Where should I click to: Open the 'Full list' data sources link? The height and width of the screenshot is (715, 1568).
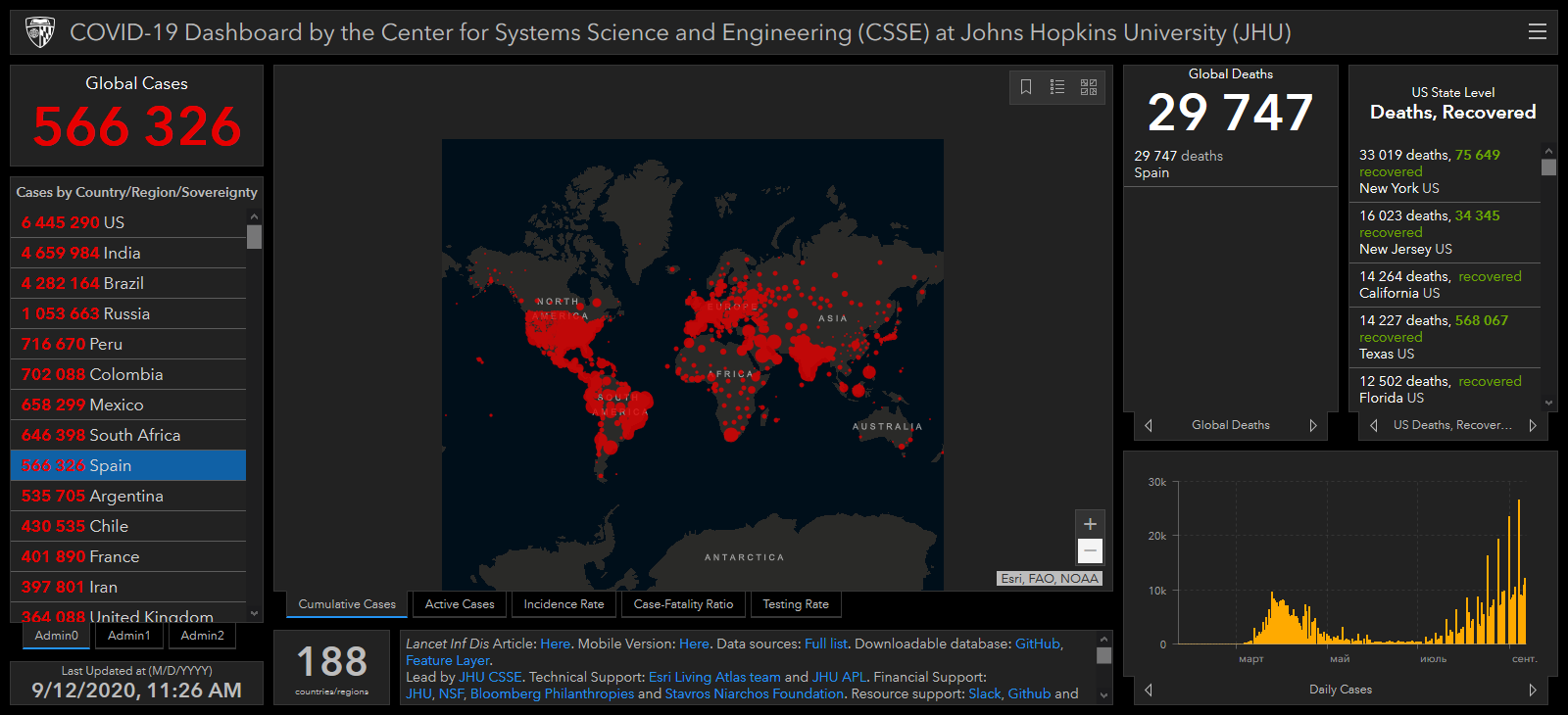tap(826, 643)
